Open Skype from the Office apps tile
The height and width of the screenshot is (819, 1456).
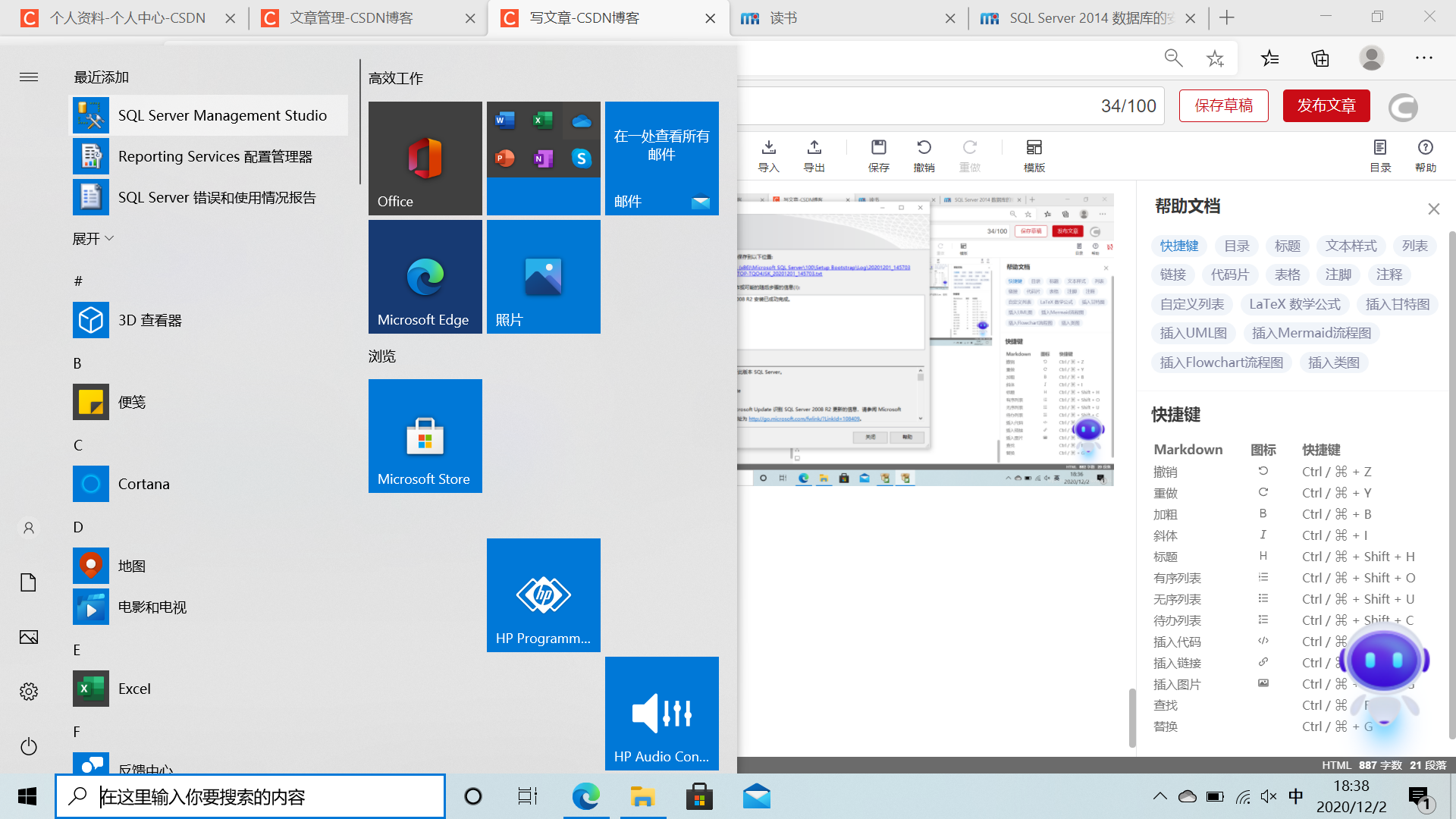pyautogui.click(x=582, y=158)
